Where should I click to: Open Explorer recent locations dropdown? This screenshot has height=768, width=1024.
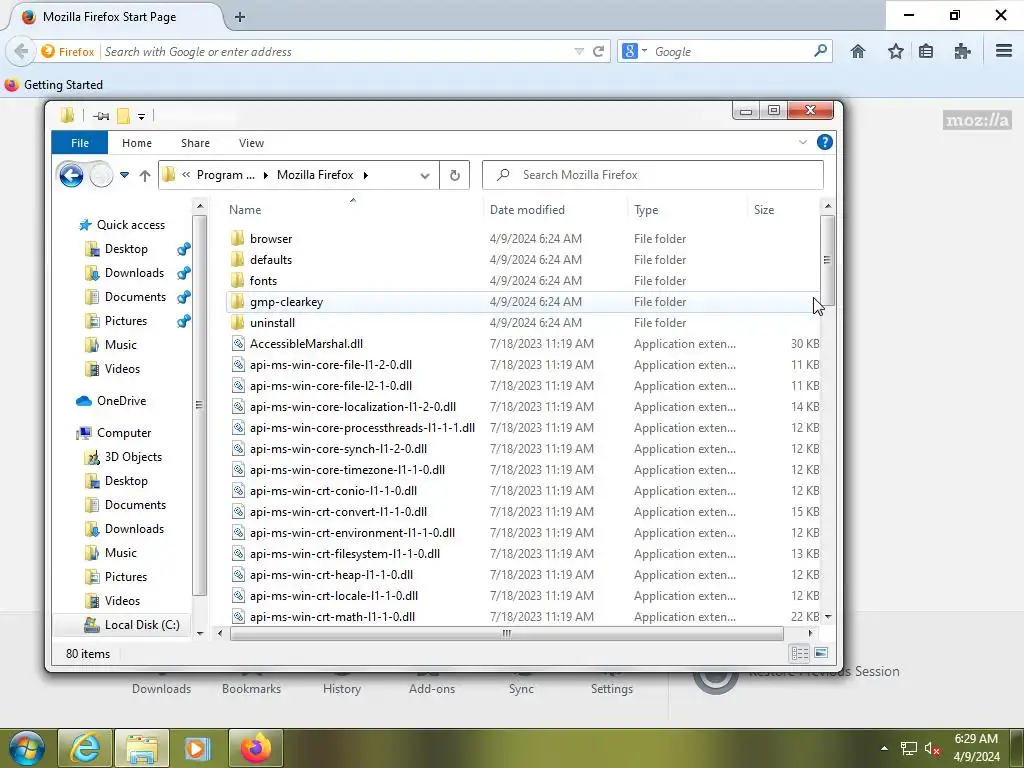coord(124,175)
